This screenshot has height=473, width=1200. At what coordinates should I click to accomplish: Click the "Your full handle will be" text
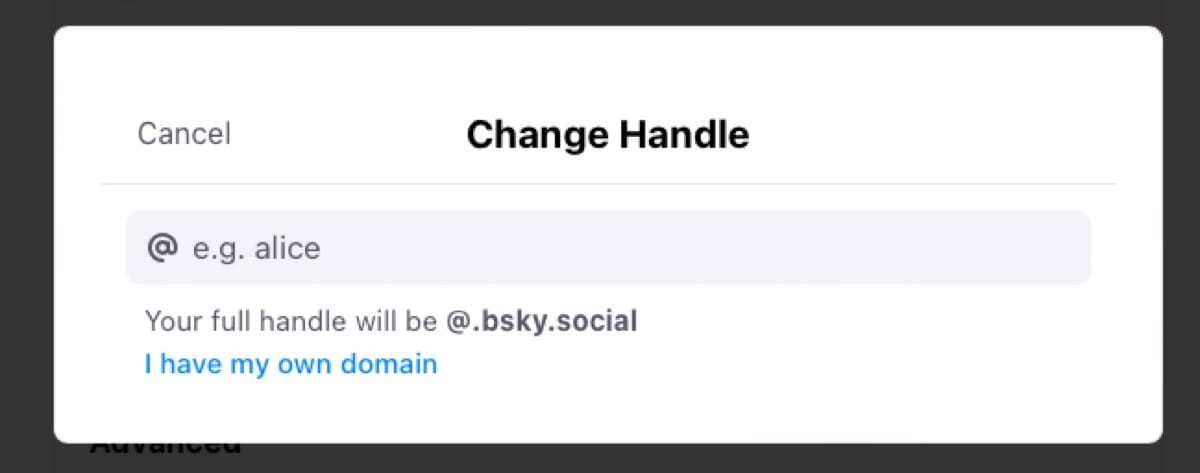(290, 321)
